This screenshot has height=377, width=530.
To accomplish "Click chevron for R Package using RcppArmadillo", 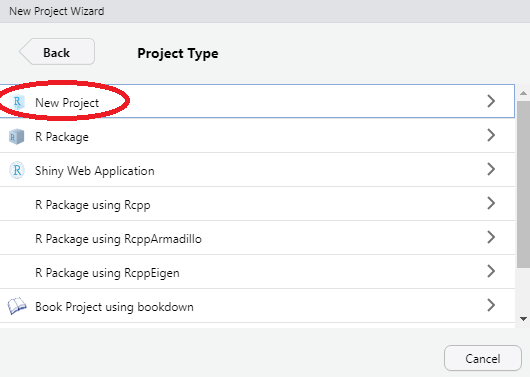I will 491,237.
